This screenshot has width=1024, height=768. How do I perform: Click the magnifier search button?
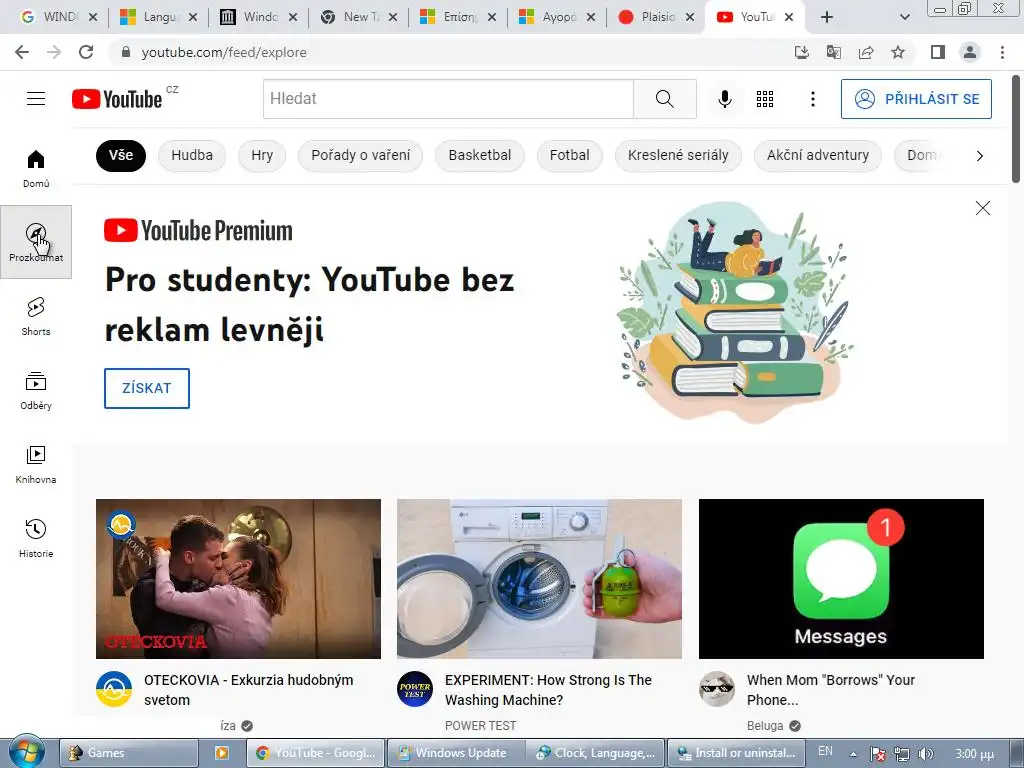coord(664,99)
